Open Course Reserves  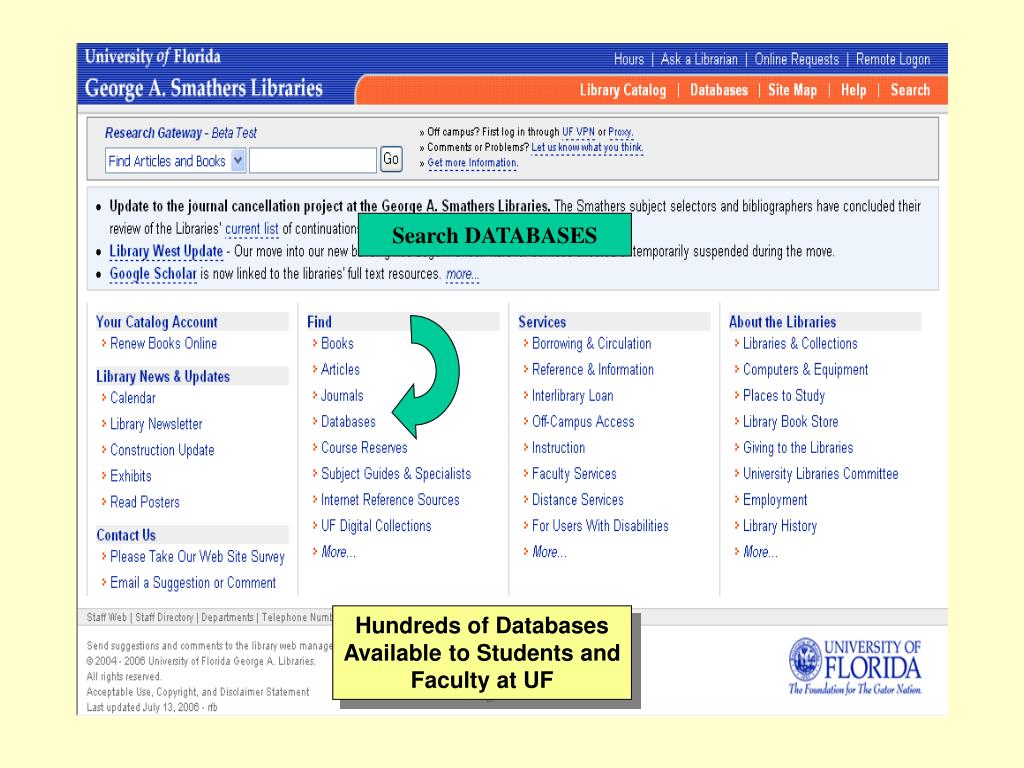(x=364, y=448)
